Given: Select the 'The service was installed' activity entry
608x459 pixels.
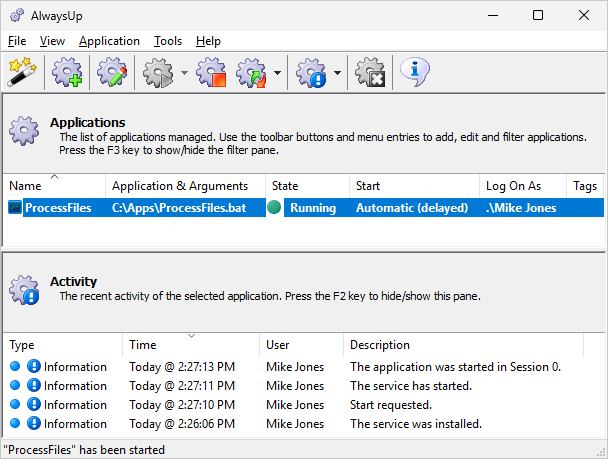Looking at the screenshot, I should click(415, 424).
